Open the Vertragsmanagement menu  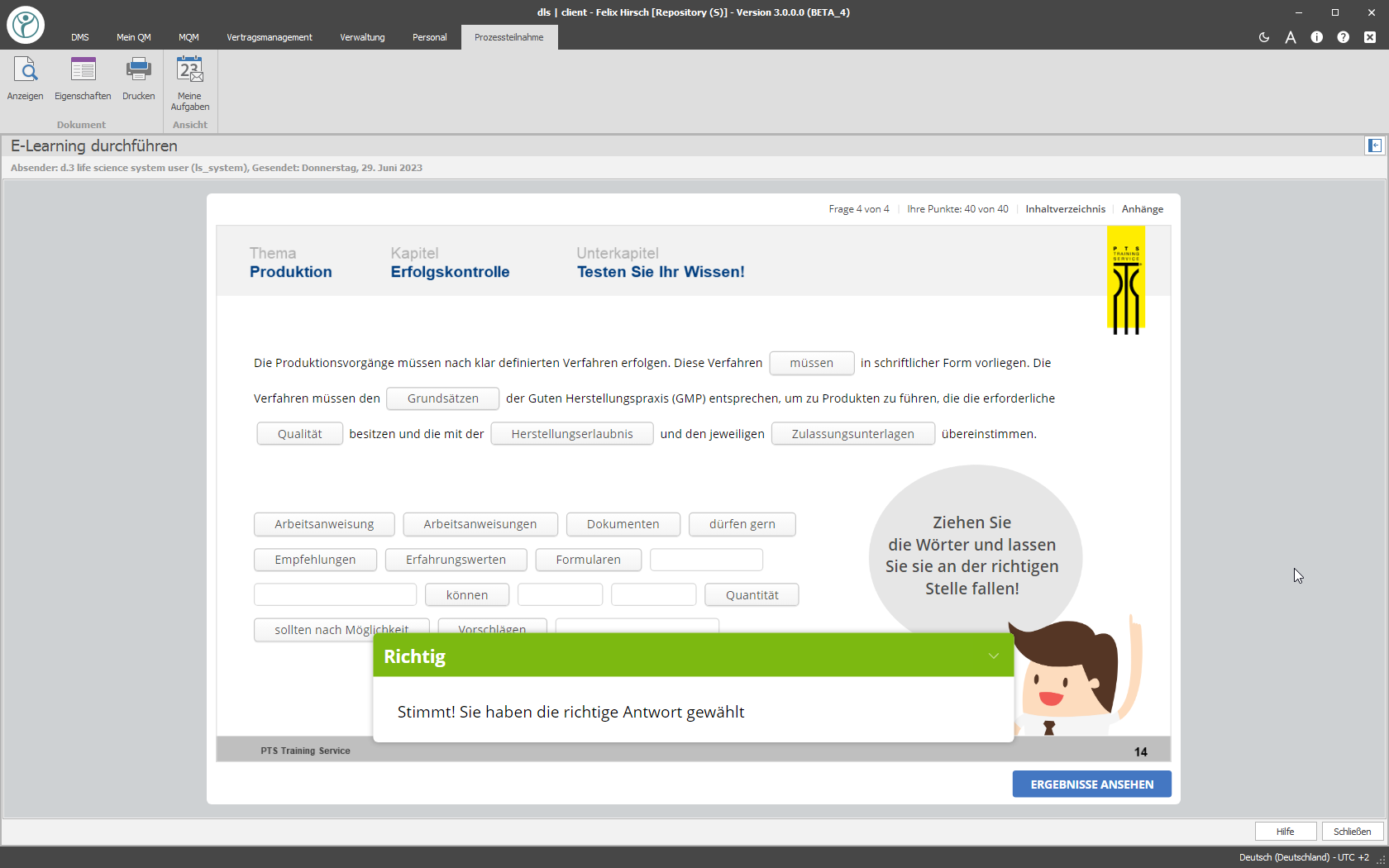point(269,37)
